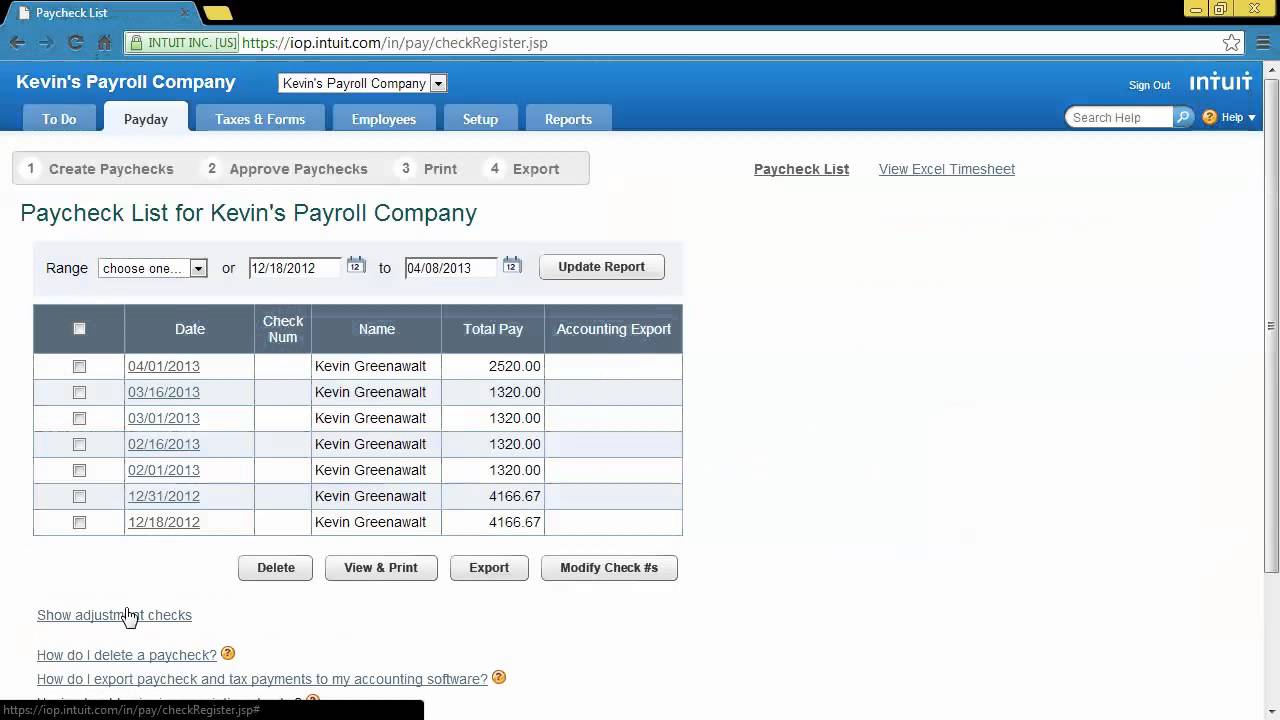Screen dimensions: 1280x720
Task: Click the Modify Check #s button
Action: tap(609, 568)
